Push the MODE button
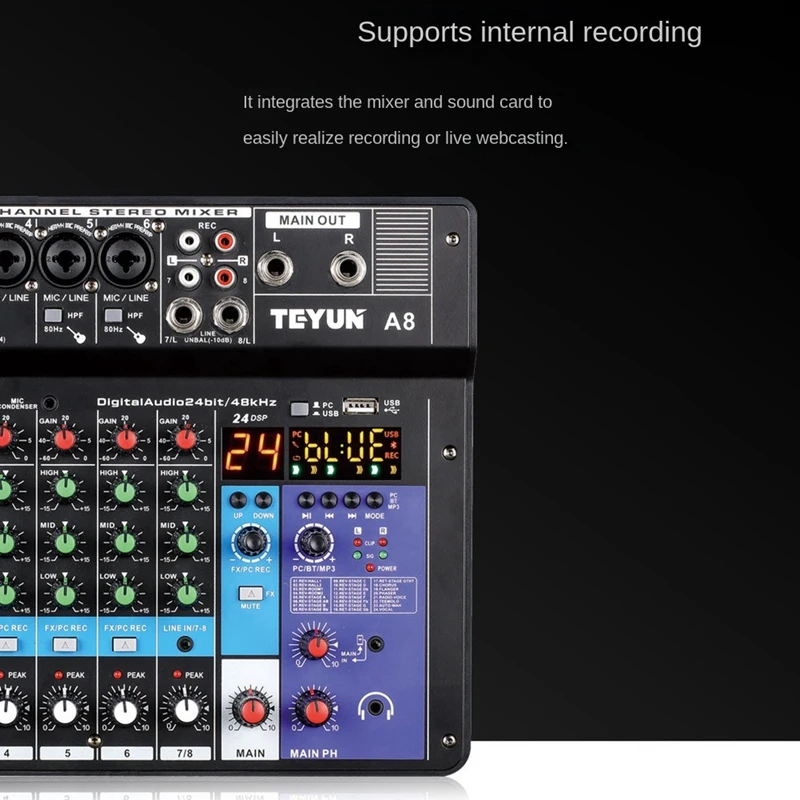 374,500
